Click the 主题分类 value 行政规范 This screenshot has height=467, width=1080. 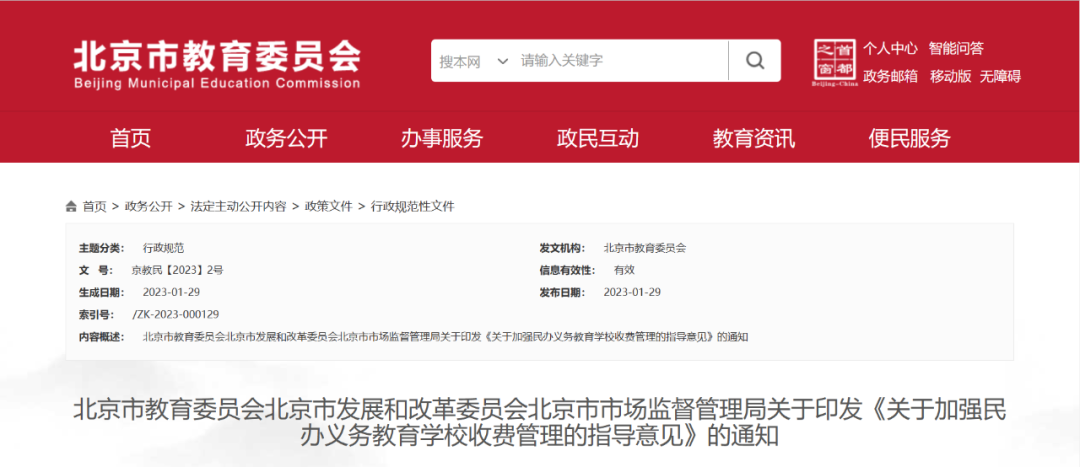pyautogui.click(x=163, y=249)
